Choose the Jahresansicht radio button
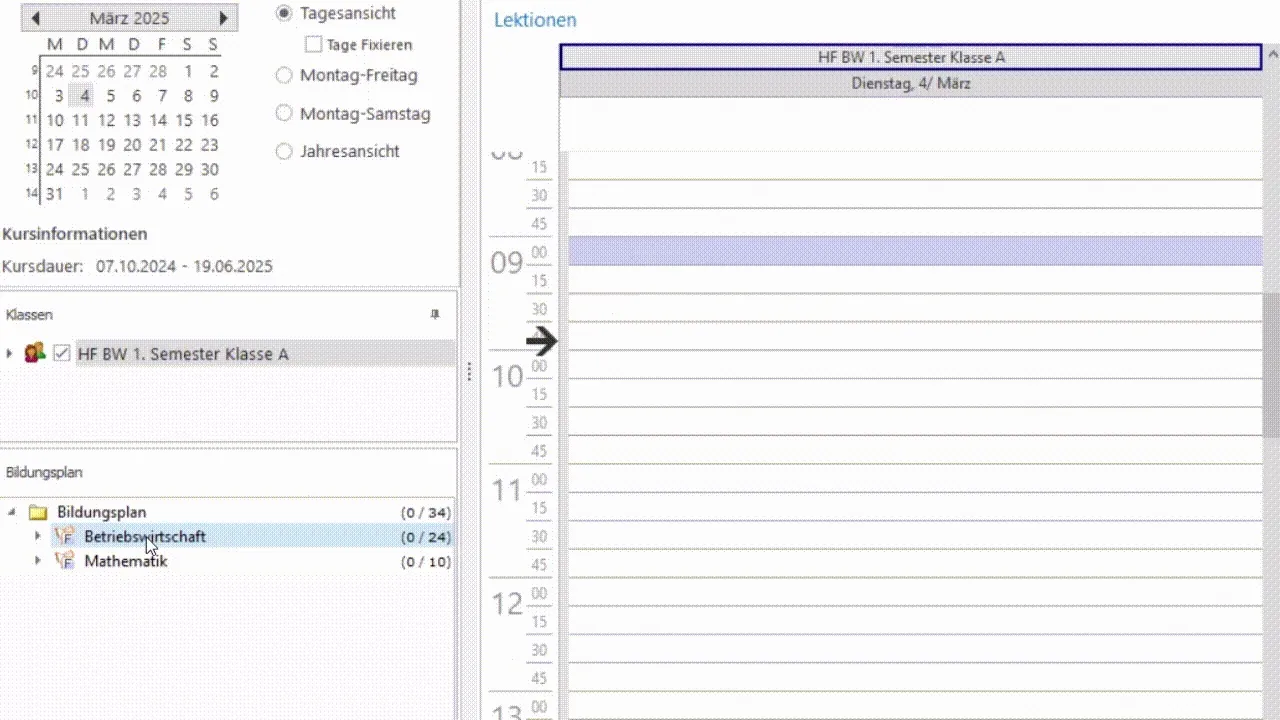The height and width of the screenshot is (720, 1280). point(284,152)
